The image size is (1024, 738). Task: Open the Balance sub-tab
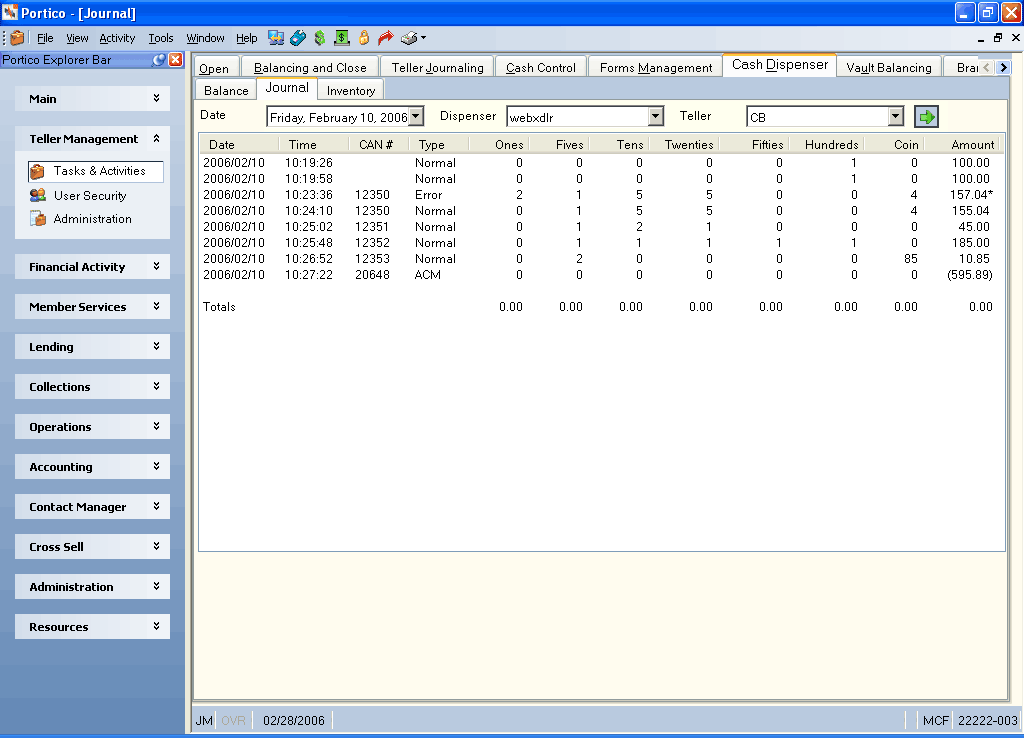pos(226,90)
